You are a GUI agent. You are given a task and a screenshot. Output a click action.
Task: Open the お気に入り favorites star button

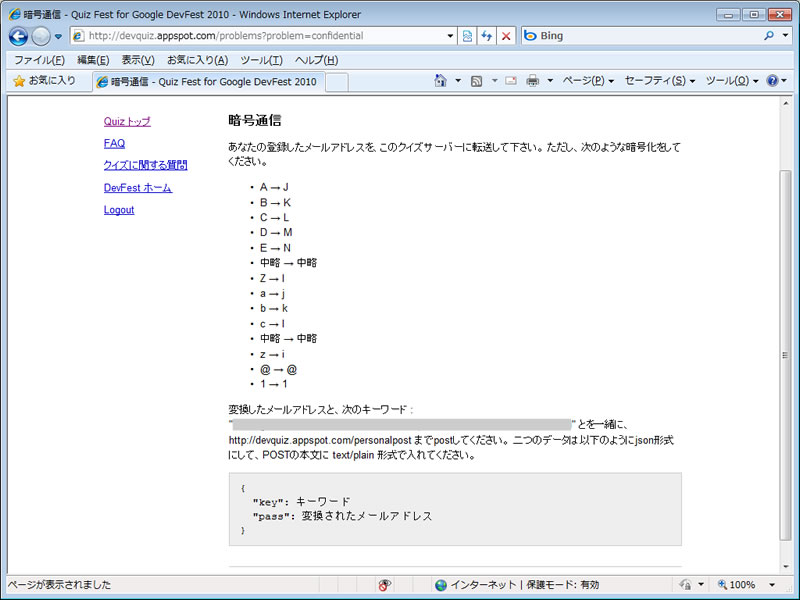click(44, 81)
